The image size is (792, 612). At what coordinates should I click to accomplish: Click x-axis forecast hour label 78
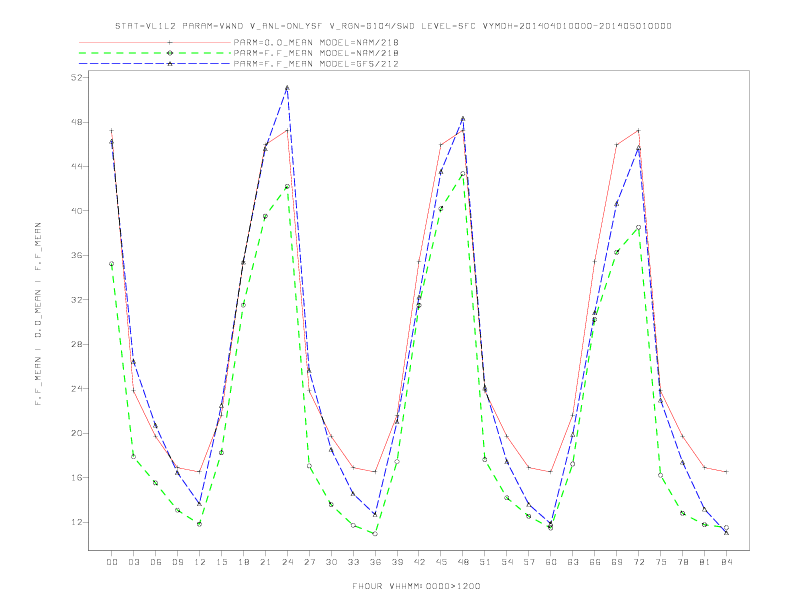click(682, 562)
